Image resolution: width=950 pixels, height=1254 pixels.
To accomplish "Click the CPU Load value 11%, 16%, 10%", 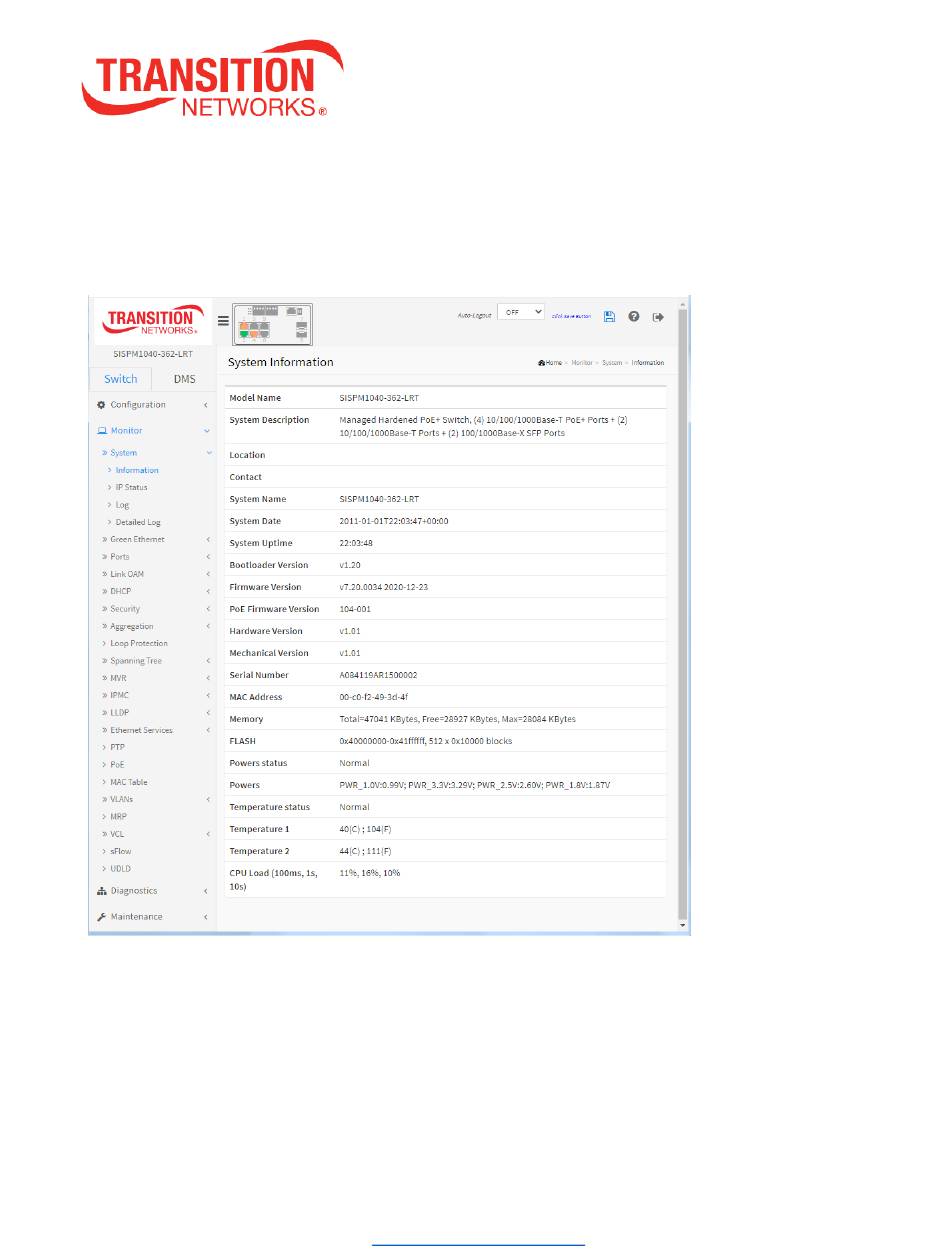I will (x=371, y=873).
